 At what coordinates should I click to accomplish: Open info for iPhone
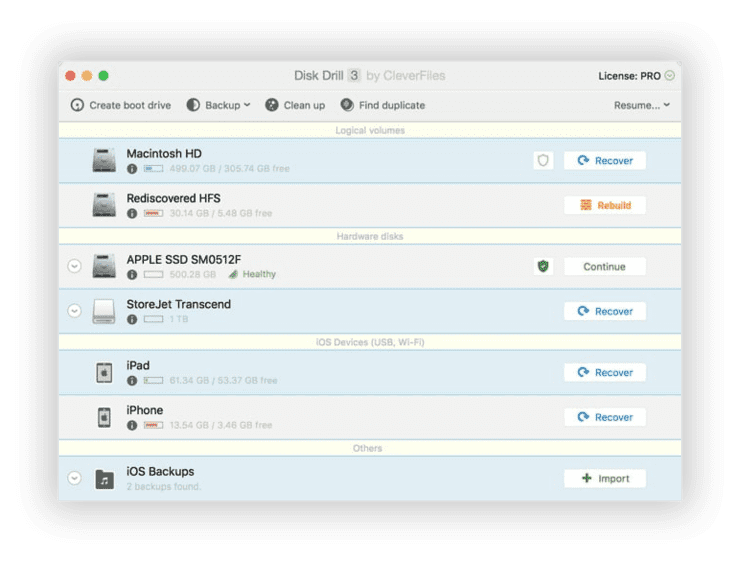pos(132,426)
